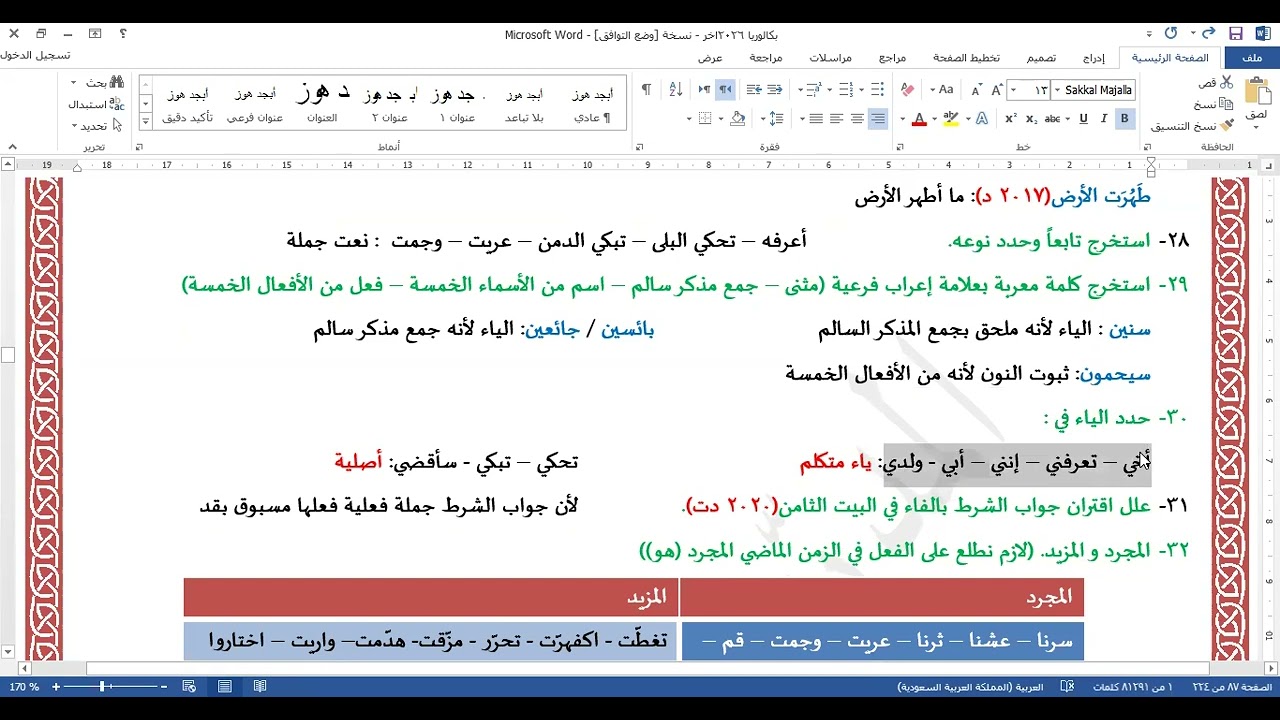Apply the بلا تباعد (No Spacing) style

pos(524,103)
